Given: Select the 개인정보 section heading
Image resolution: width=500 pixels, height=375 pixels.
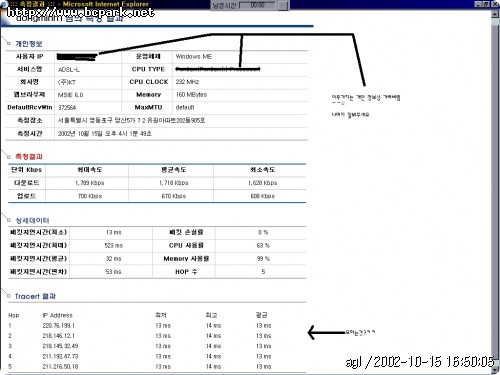Looking at the screenshot, I should [29, 44].
